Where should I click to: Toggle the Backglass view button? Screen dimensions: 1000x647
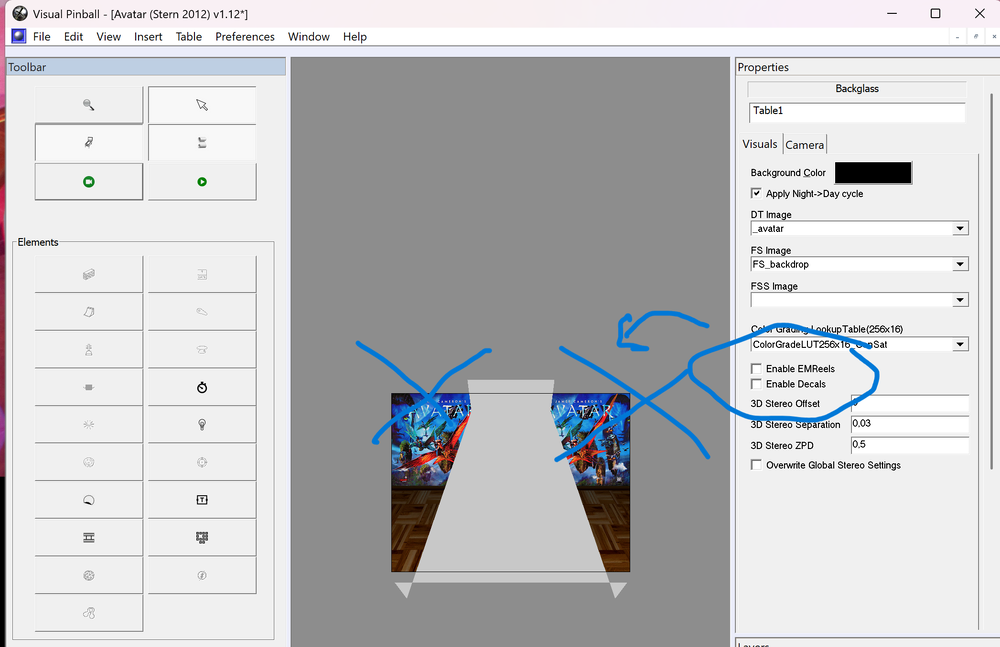click(202, 143)
